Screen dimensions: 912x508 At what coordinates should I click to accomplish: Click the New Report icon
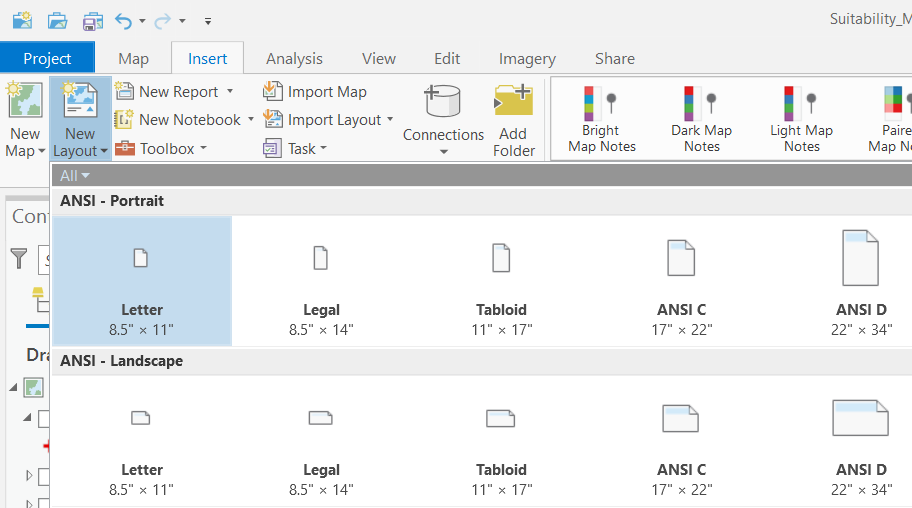point(125,92)
